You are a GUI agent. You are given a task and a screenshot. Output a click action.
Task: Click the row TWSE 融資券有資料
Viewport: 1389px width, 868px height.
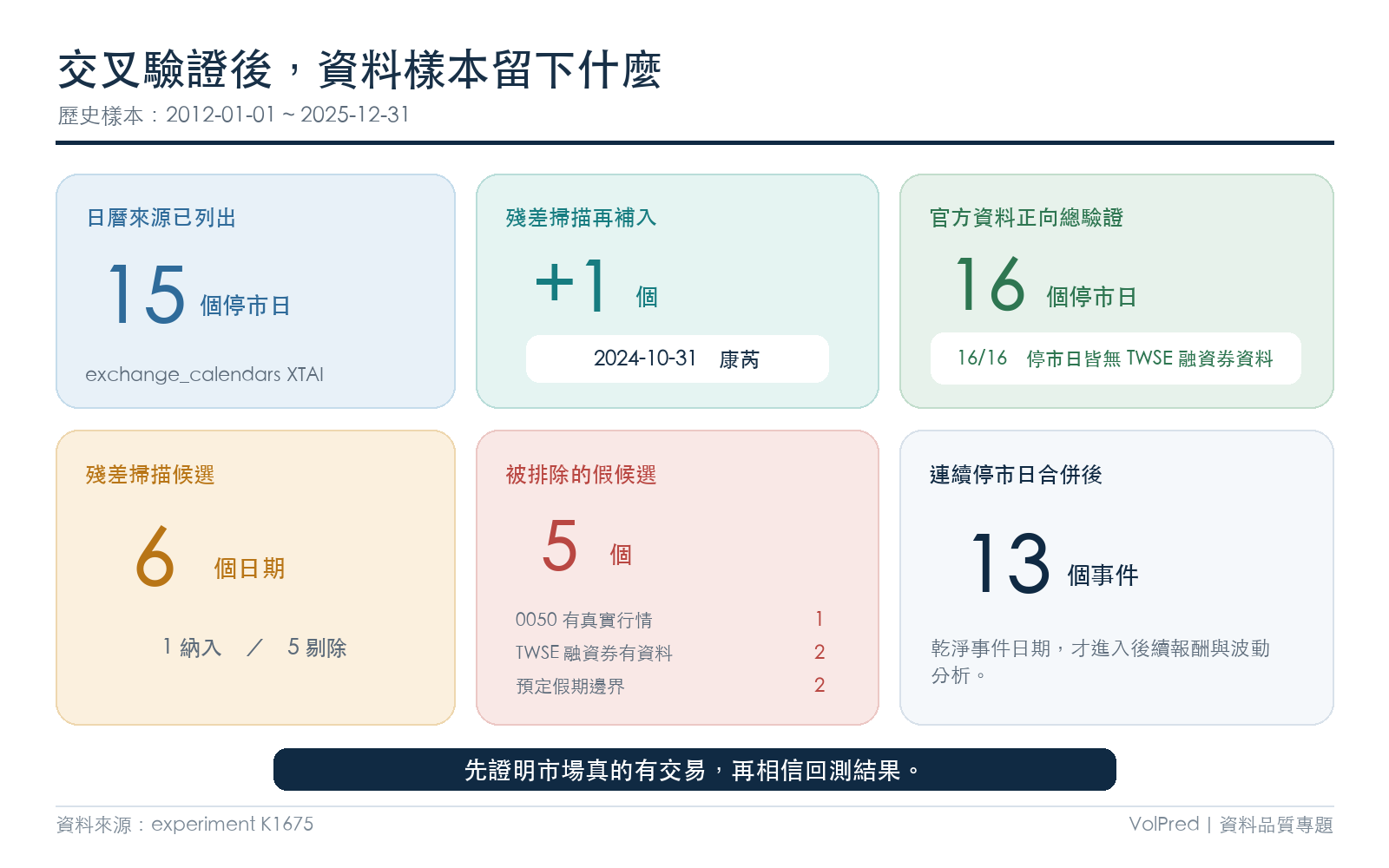click(670, 653)
